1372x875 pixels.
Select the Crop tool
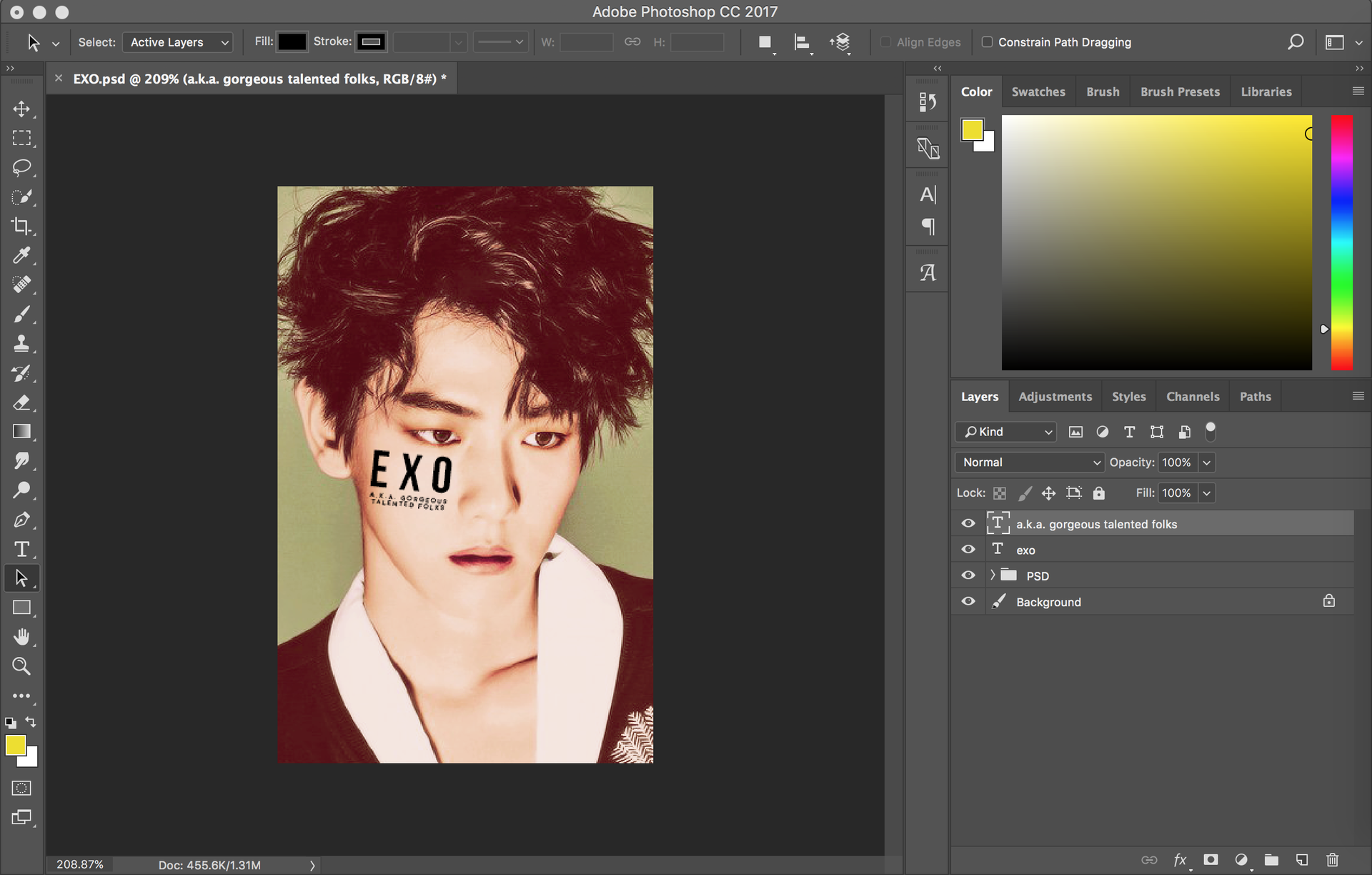click(x=21, y=226)
